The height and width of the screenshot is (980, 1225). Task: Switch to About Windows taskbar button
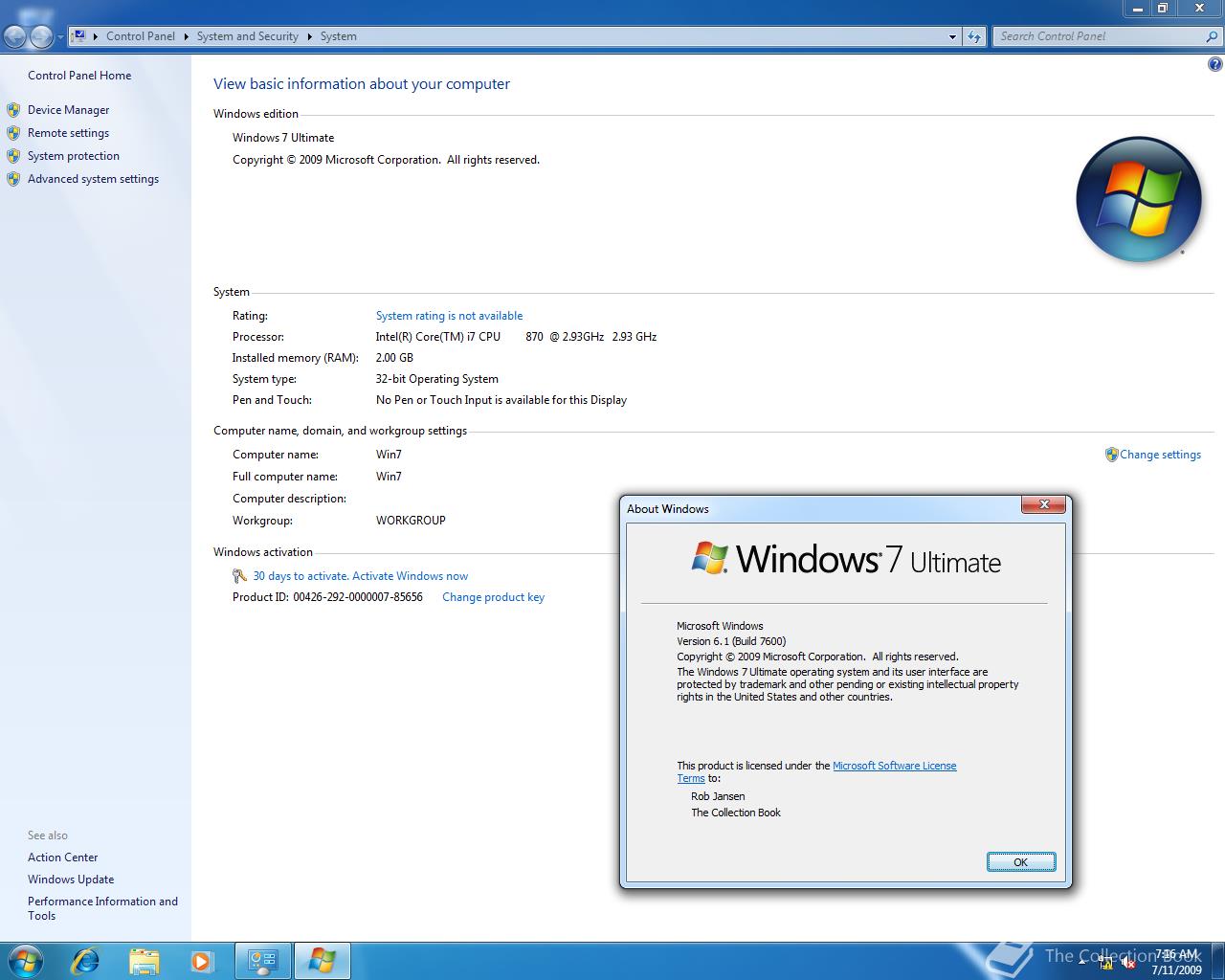(x=322, y=960)
